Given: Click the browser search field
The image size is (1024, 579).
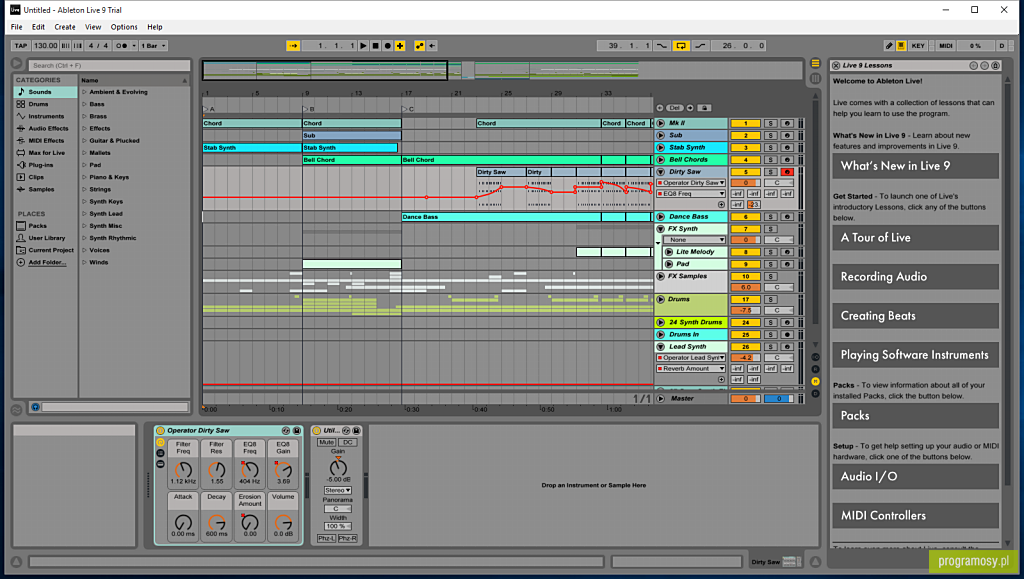Looking at the screenshot, I should 109,65.
